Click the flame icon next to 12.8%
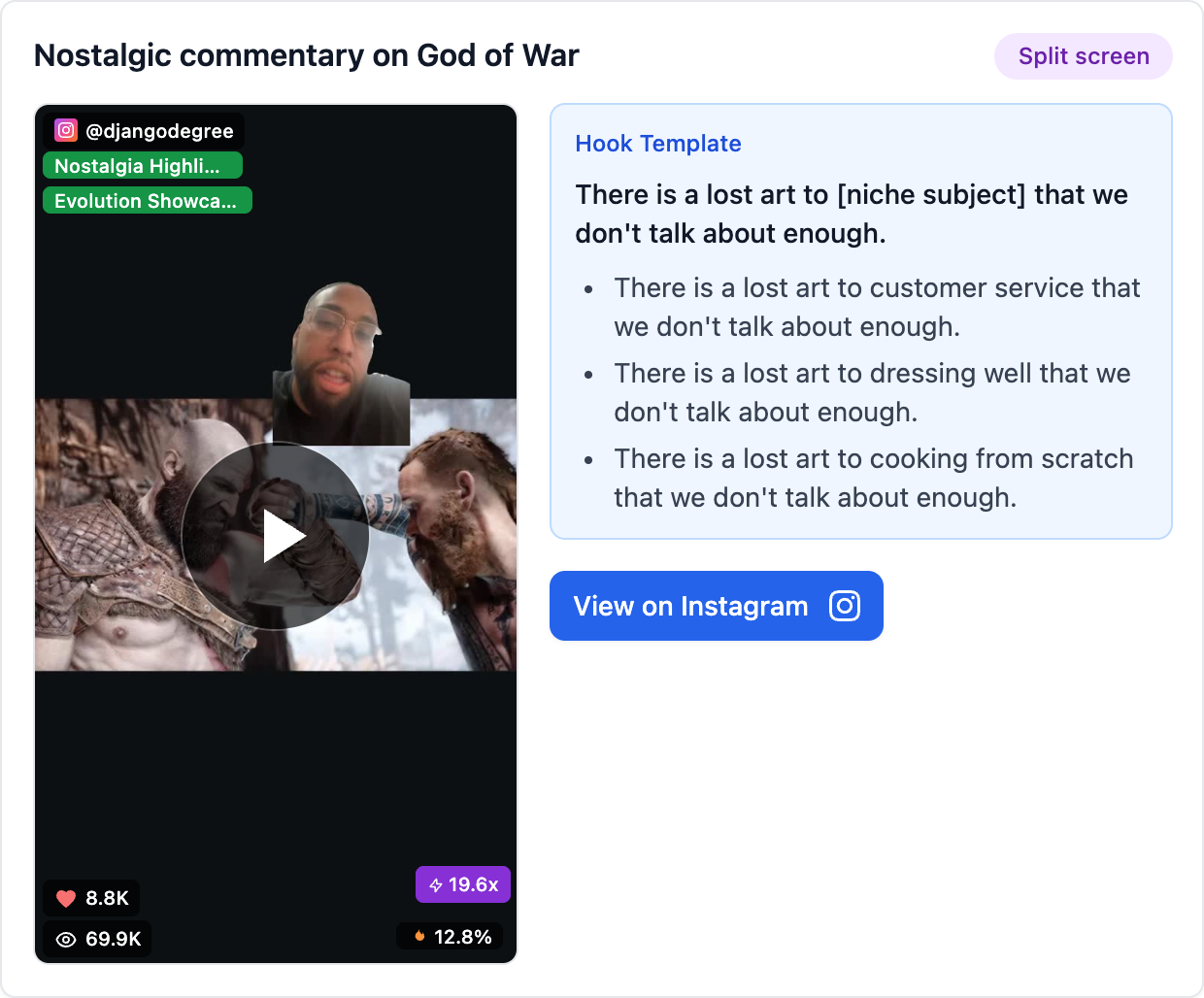 (x=419, y=937)
